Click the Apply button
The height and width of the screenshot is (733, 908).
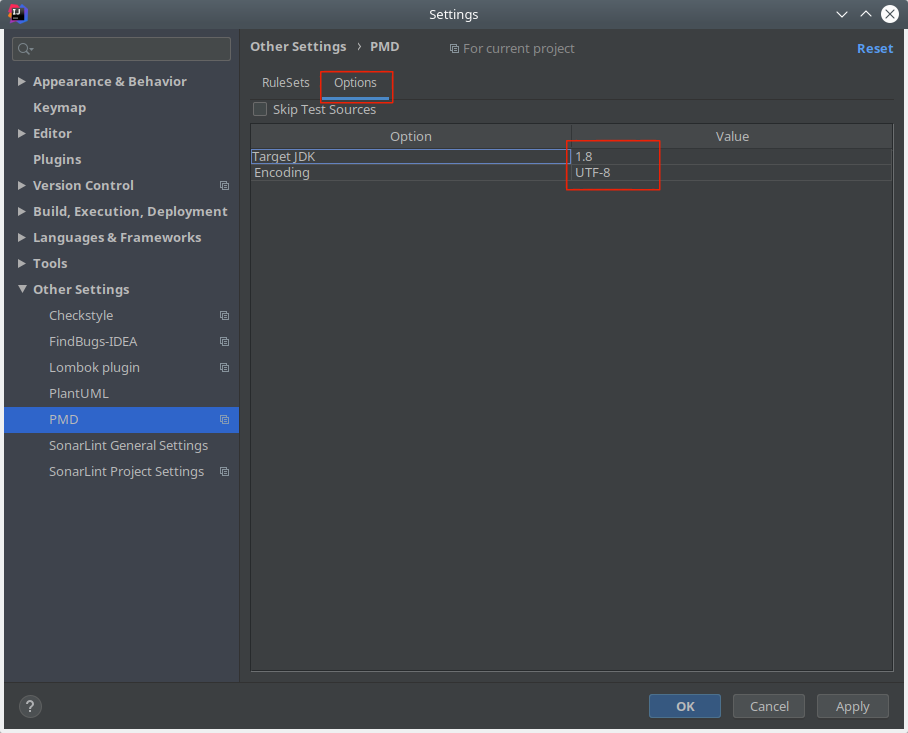point(852,706)
